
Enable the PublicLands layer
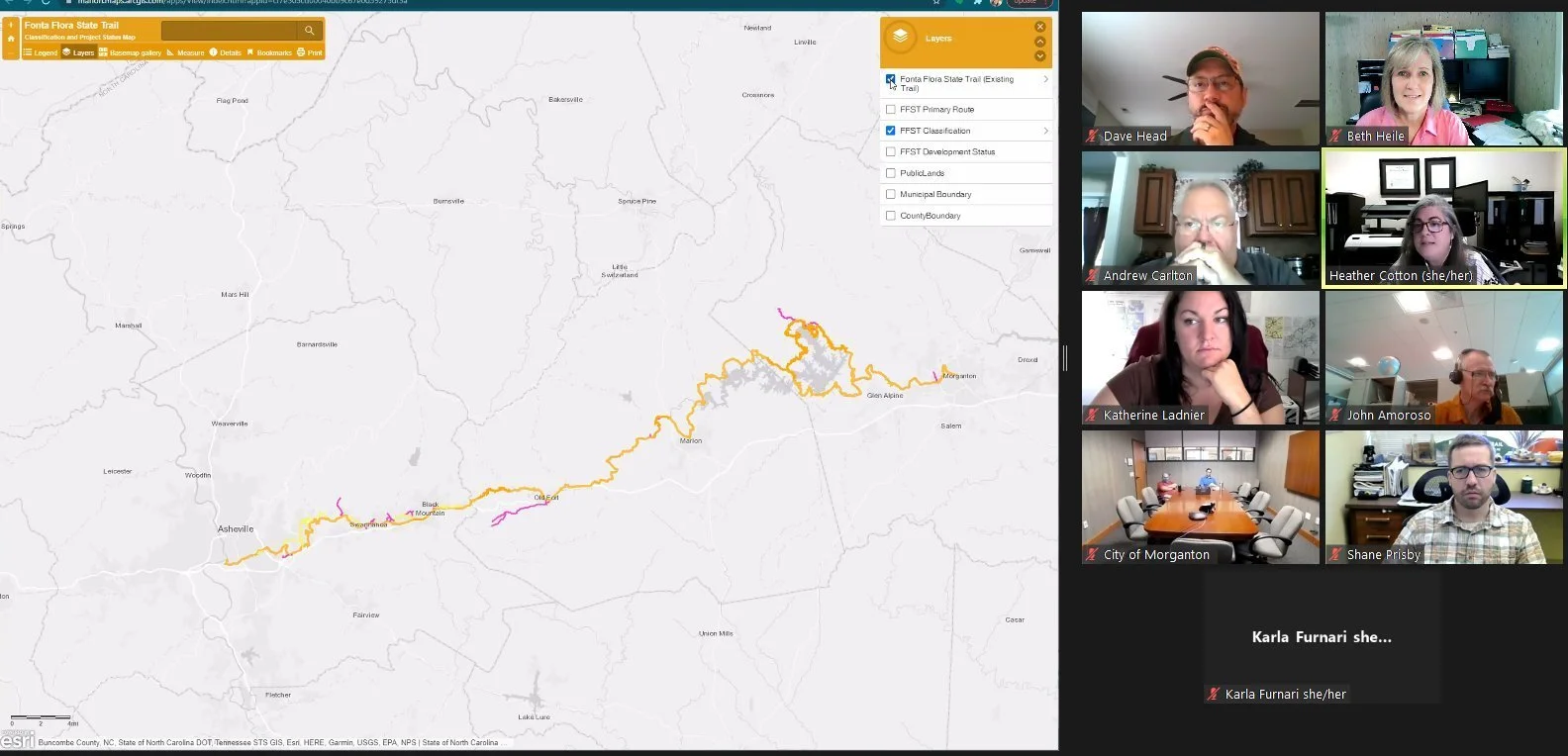891,173
